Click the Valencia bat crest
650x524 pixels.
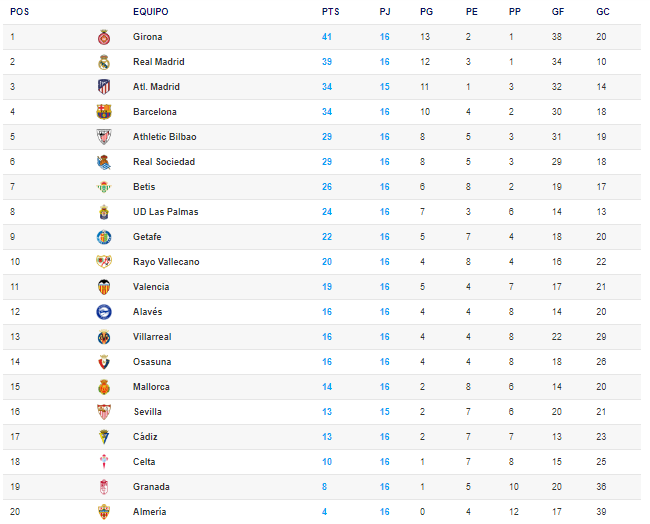point(104,287)
